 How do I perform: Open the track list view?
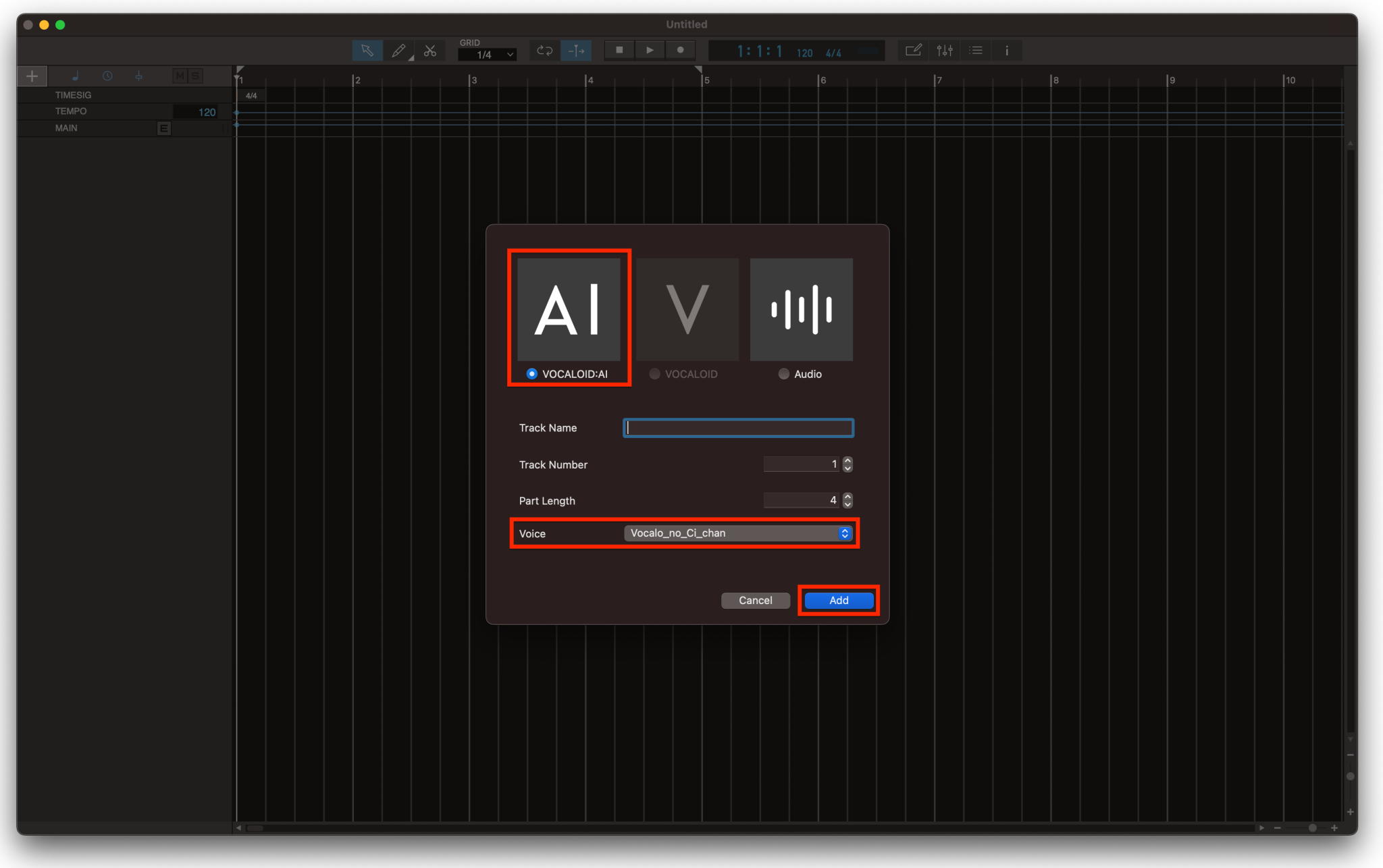click(975, 50)
